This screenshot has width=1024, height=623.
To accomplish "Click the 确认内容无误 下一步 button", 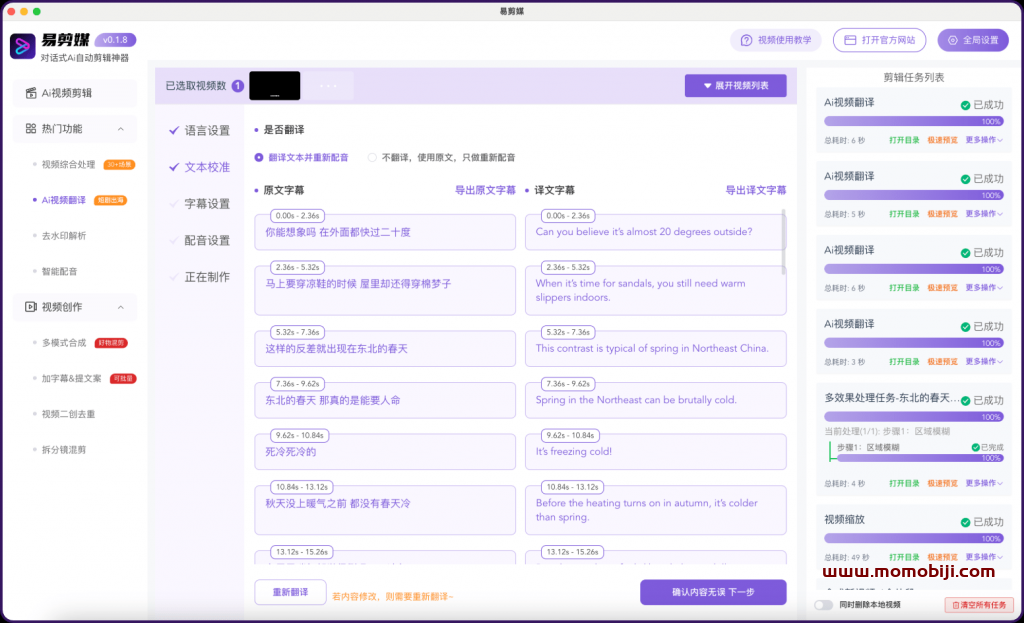I will (x=713, y=592).
